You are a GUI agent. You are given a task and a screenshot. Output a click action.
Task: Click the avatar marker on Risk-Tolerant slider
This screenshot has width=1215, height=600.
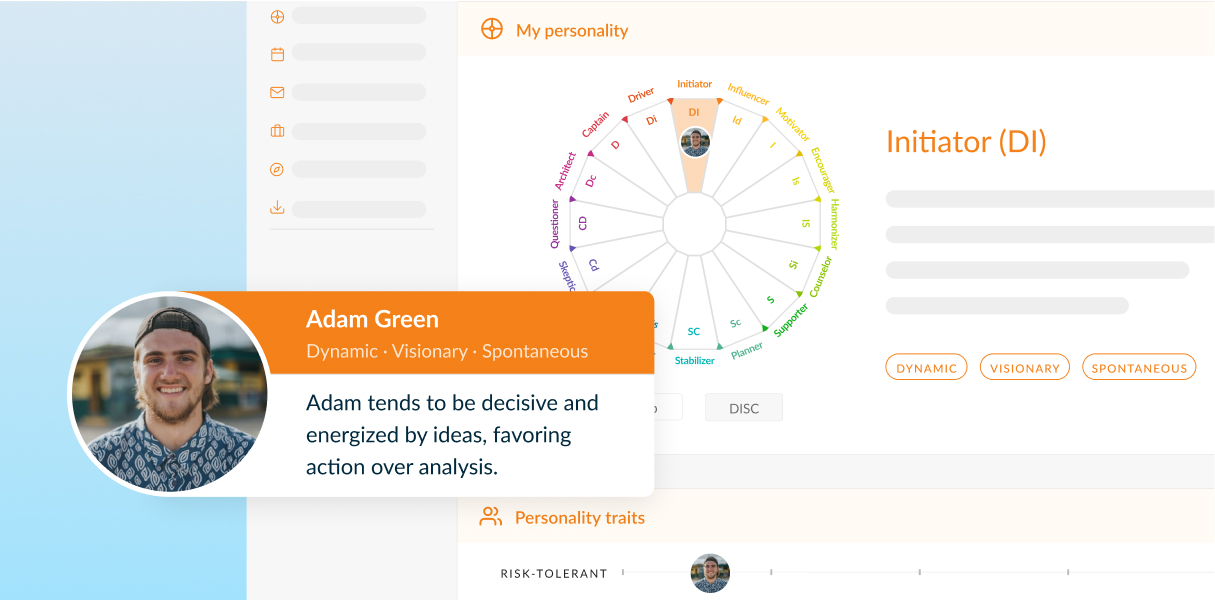tap(710, 573)
